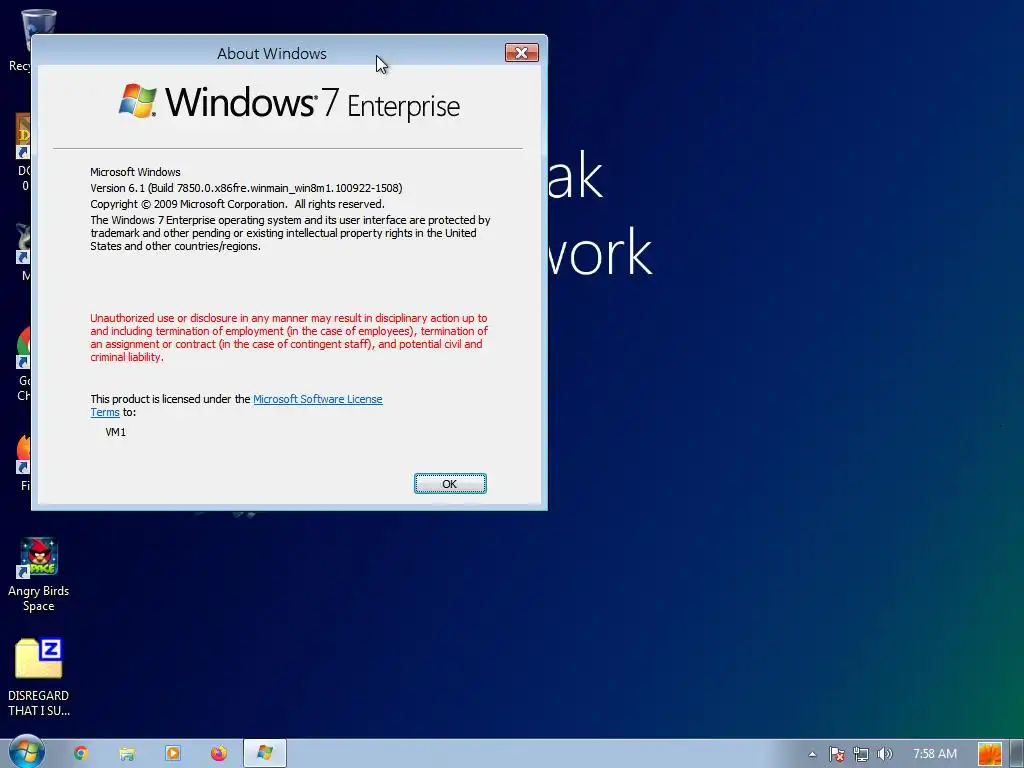Select the Google Chrome desktop shortcut
The image size is (1024, 768).
pyautogui.click(x=24, y=364)
